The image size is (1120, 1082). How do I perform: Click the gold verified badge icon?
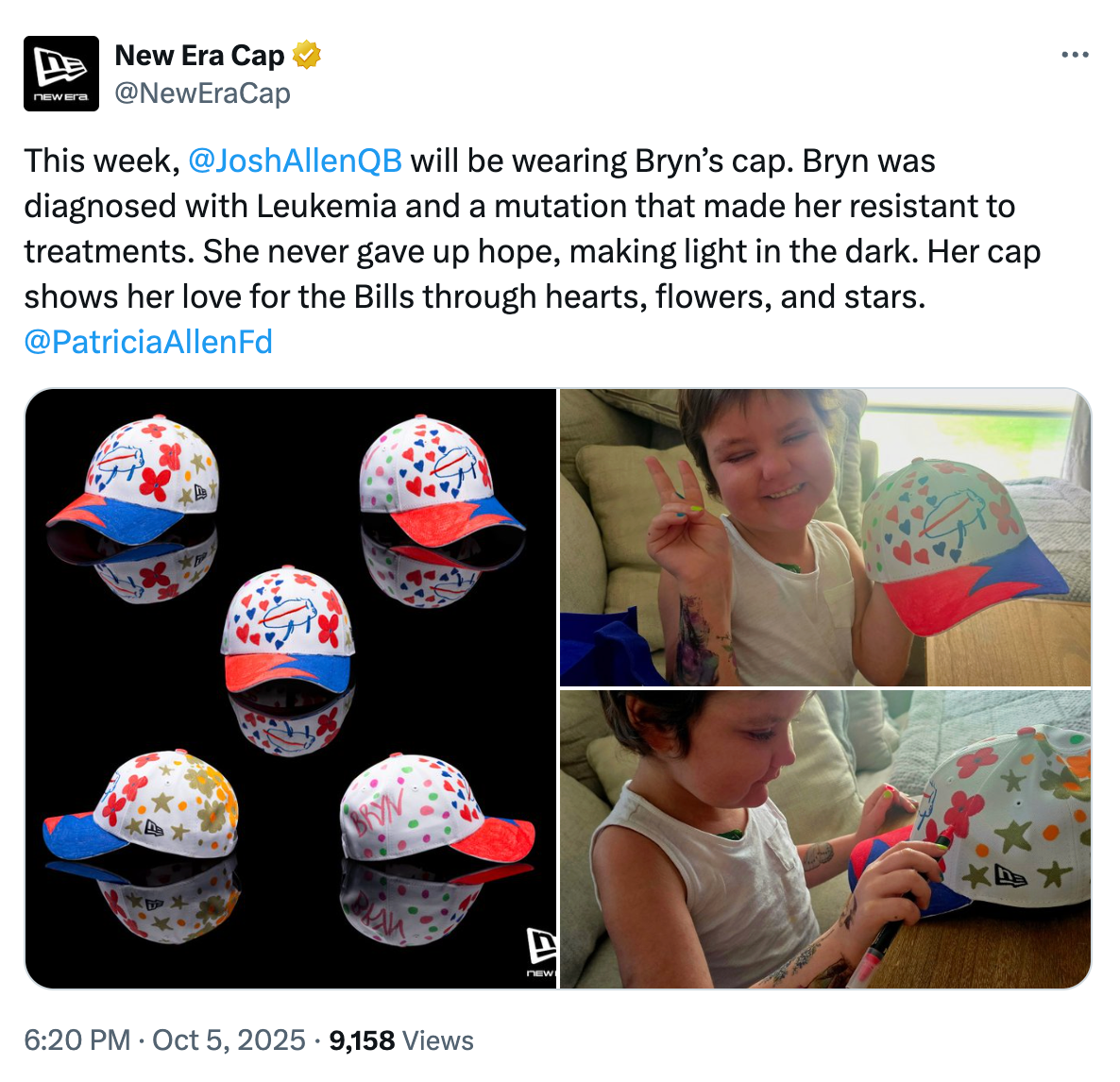tap(307, 56)
